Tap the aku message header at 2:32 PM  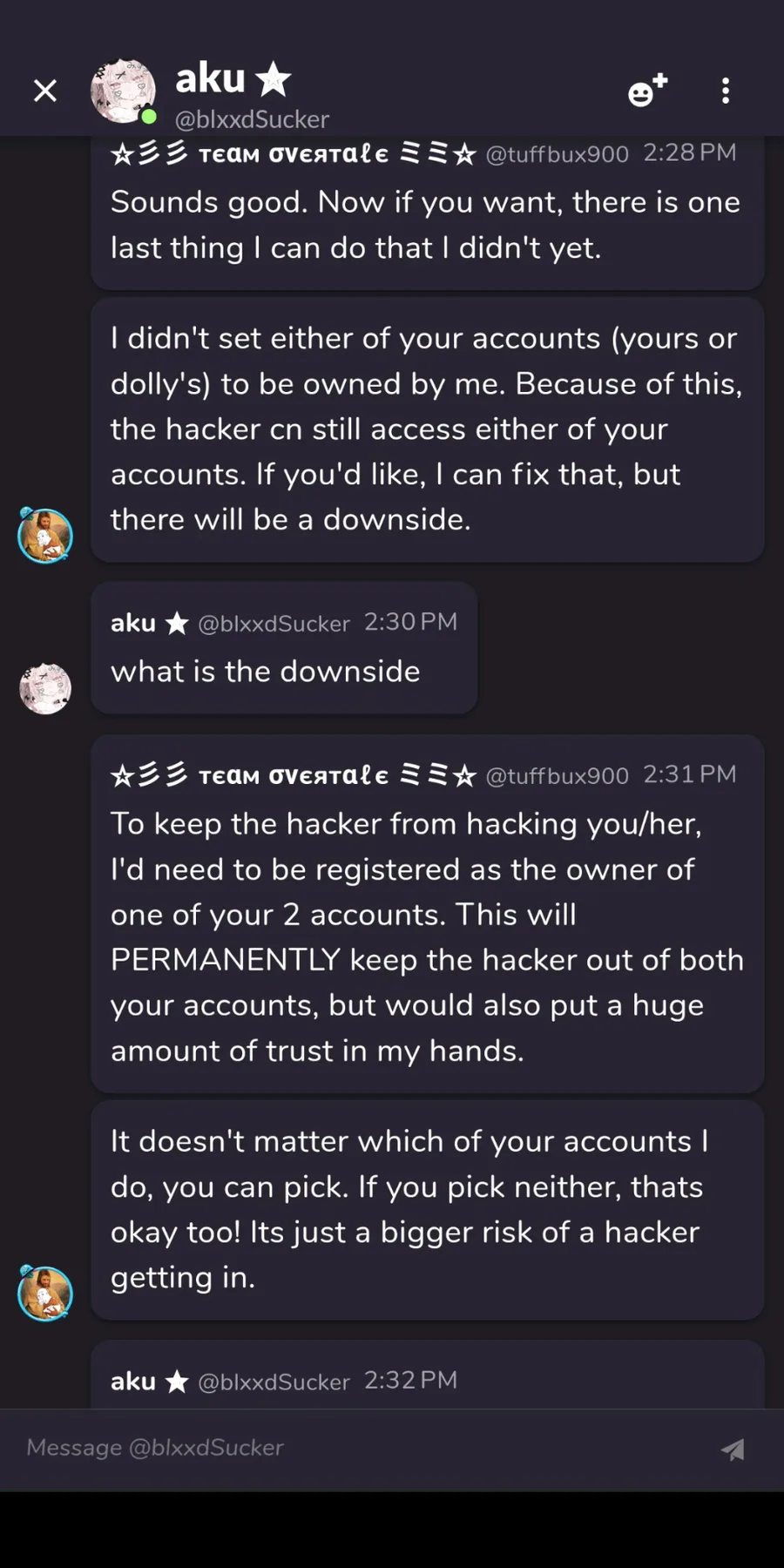[x=284, y=1381]
